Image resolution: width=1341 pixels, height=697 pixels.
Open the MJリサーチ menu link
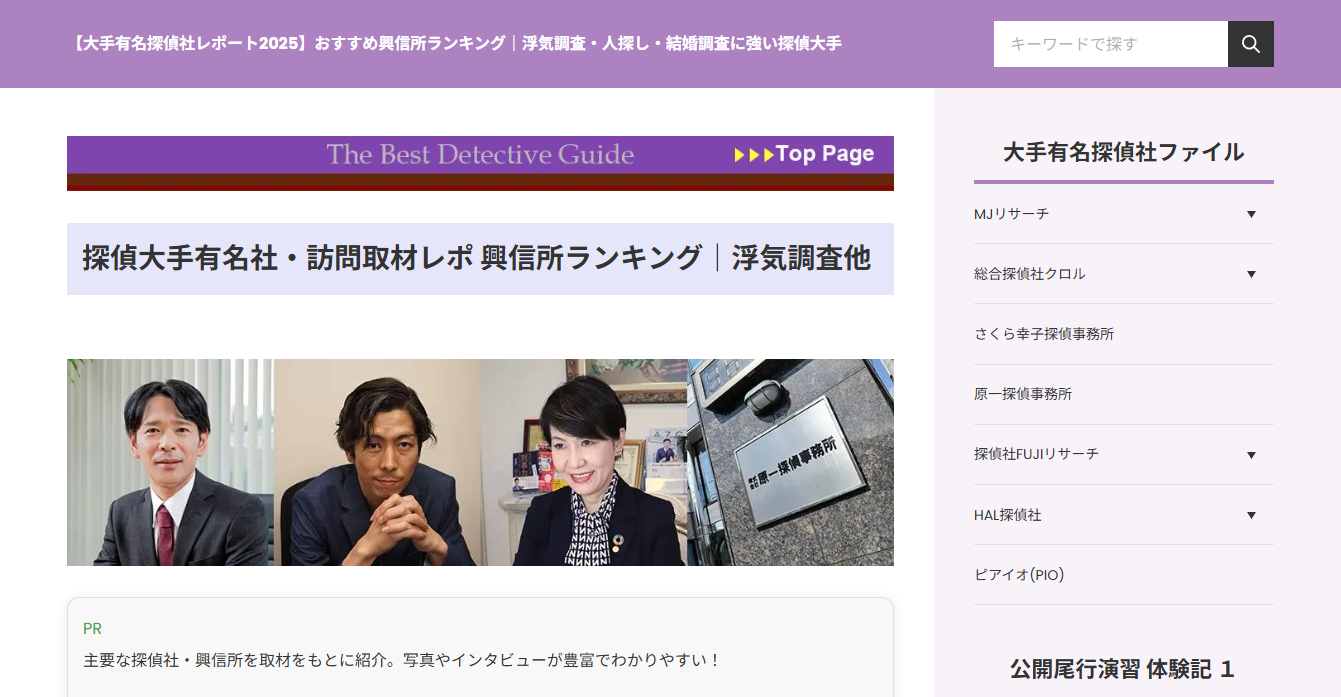[x=1011, y=214]
